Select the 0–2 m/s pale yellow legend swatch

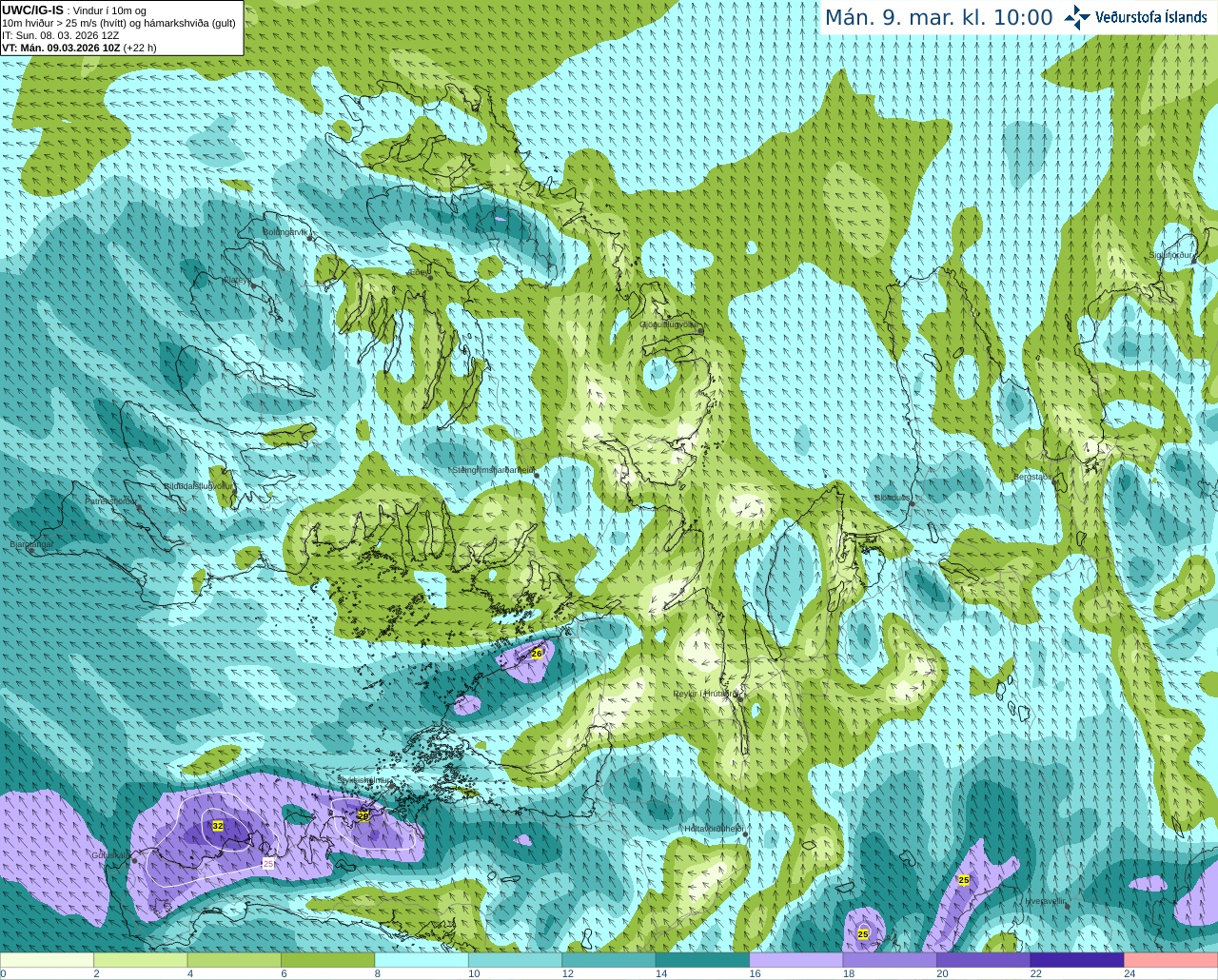[47, 960]
